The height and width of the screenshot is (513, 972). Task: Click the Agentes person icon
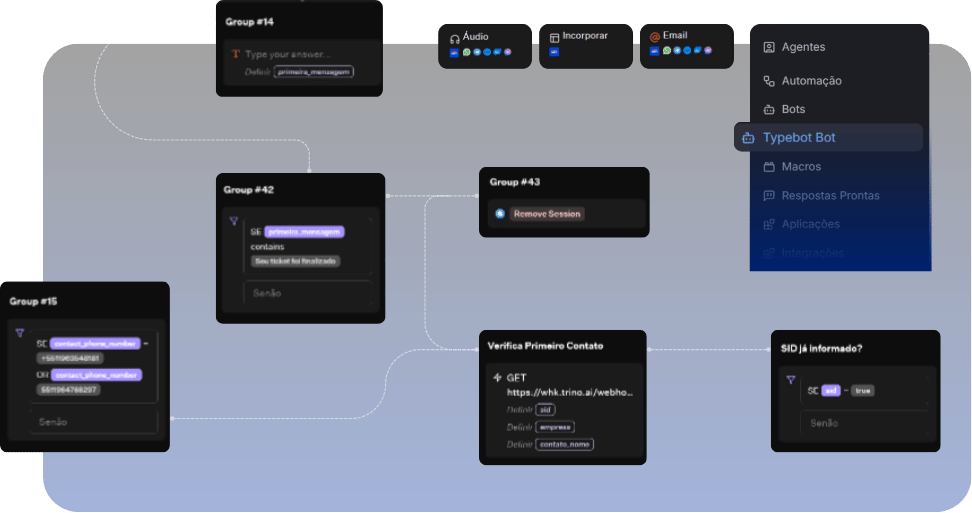[769, 47]
